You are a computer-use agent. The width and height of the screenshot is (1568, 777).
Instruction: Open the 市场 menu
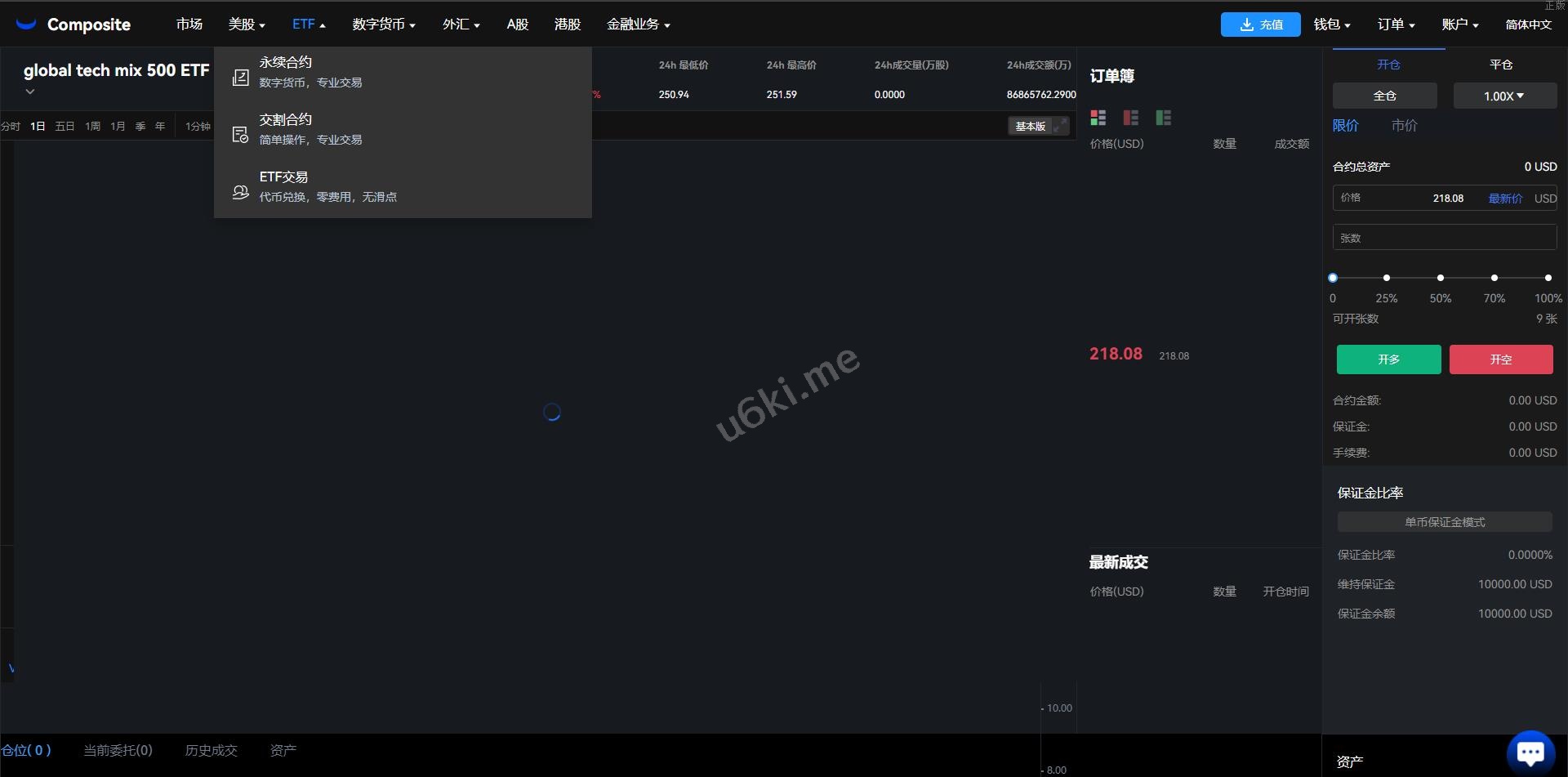189,25
